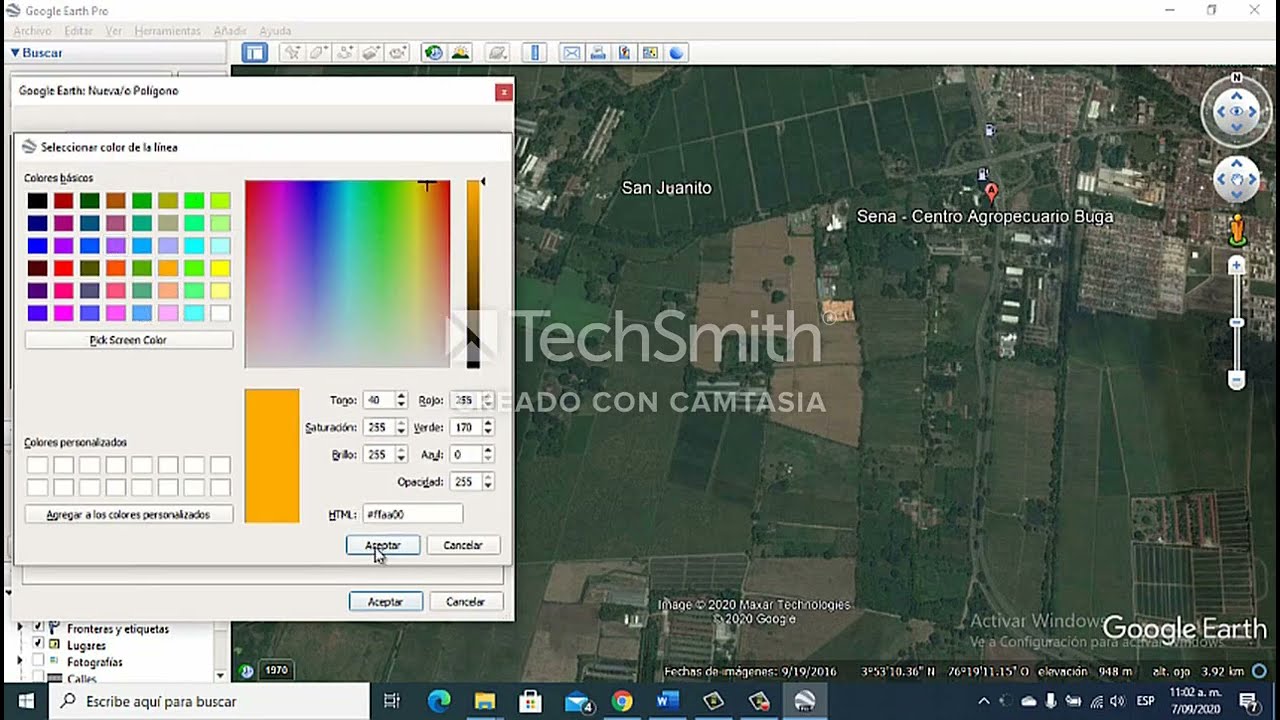This screenshot has width=1280, height=720.
Task: Enable the Fotografías layer checkbox
Action: click(38, 661)
